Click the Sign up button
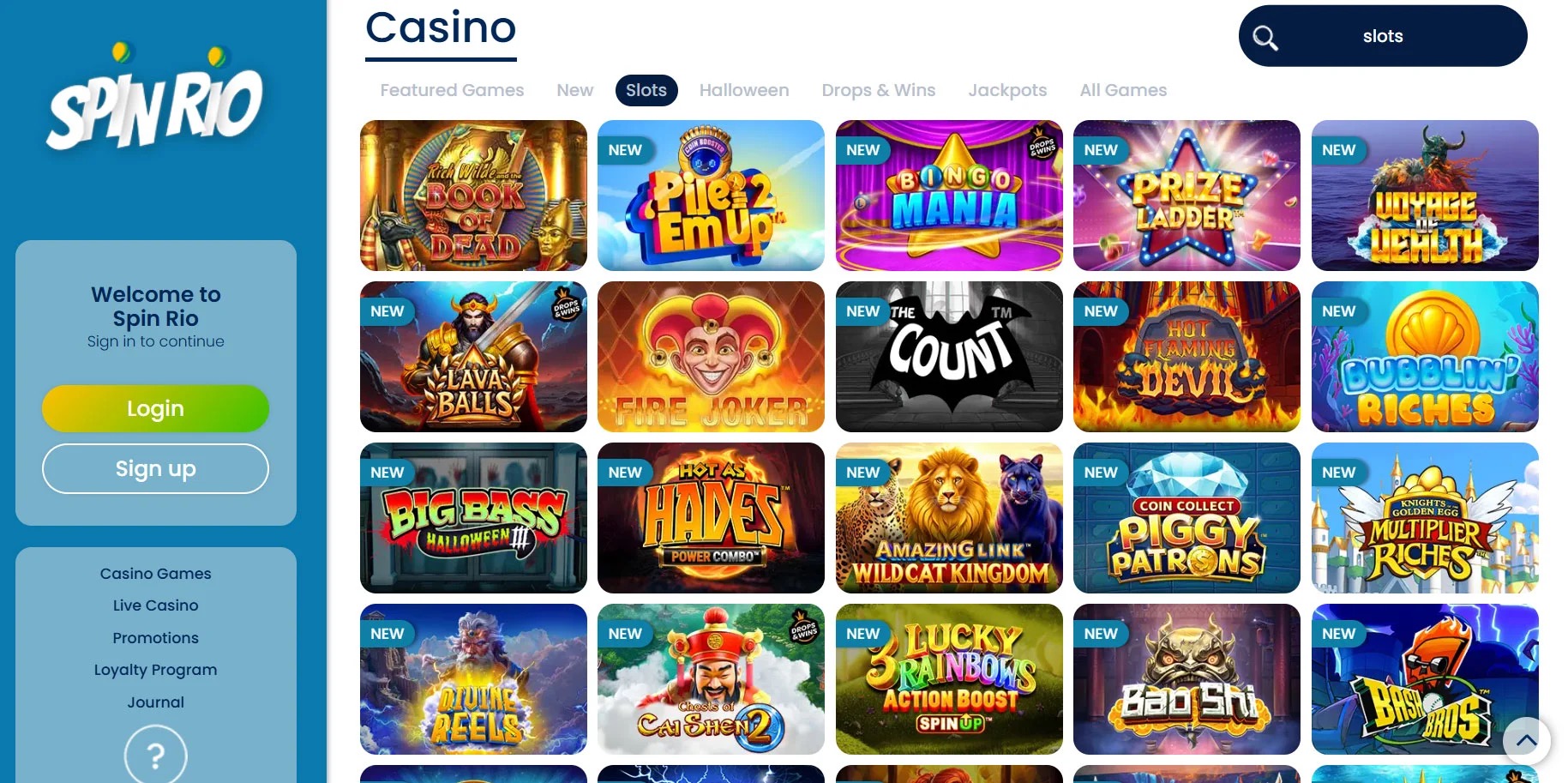 pos(155,468)
